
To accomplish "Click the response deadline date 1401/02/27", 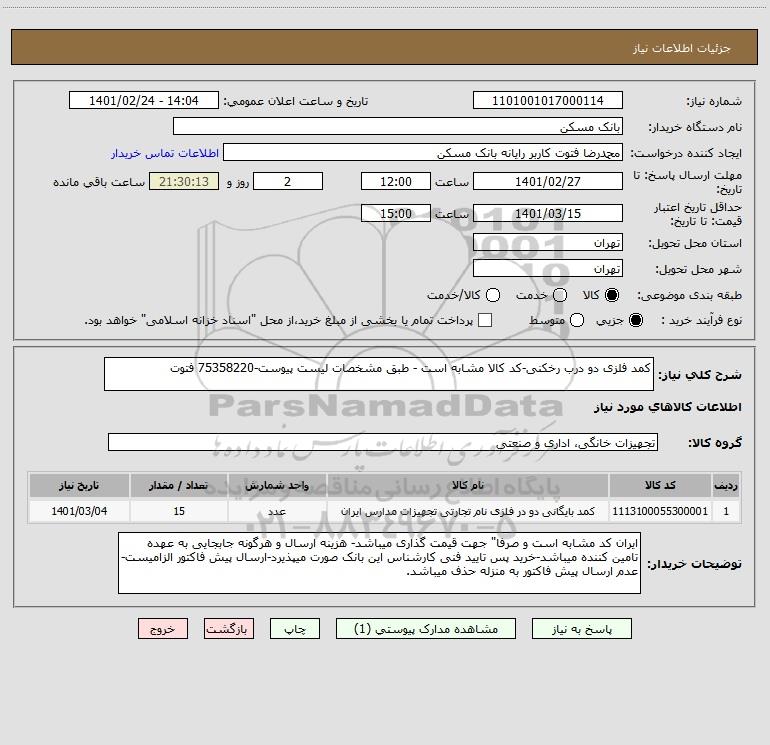I will tap(548, 181).
